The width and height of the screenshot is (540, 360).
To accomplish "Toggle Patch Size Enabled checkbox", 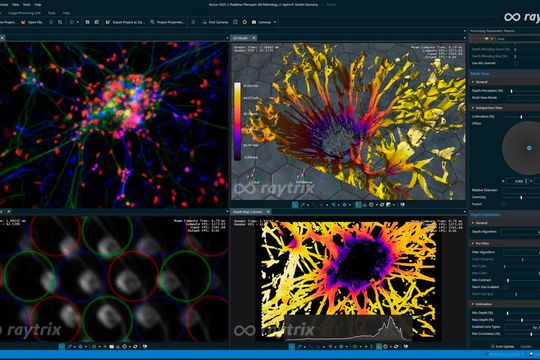I will 506,287.
